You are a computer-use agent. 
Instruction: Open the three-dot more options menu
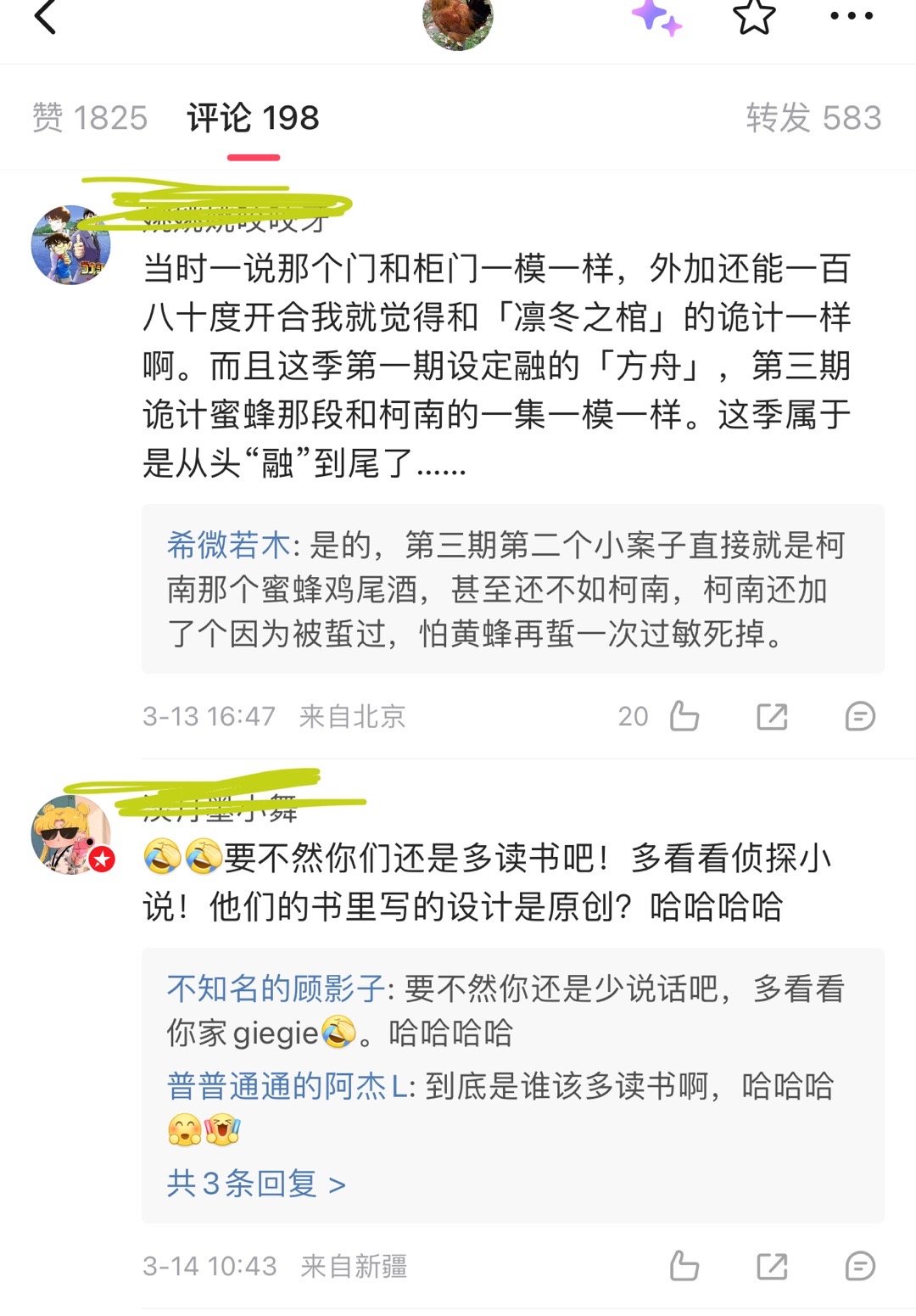[x=851, y=16]
